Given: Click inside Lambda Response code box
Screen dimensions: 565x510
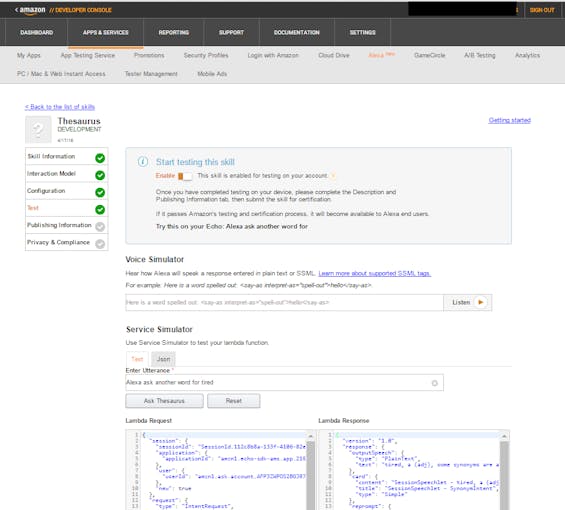Looking at the screenshot, I should 414,470.
